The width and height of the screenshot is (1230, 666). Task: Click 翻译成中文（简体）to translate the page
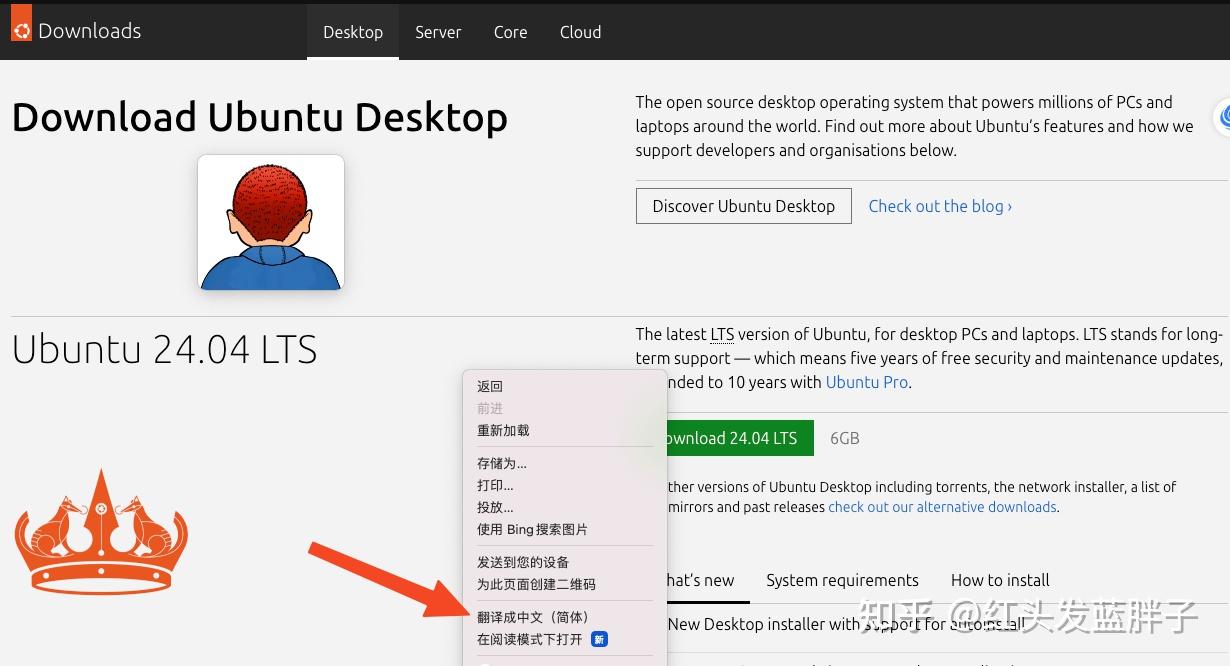(x=533, y=617)
